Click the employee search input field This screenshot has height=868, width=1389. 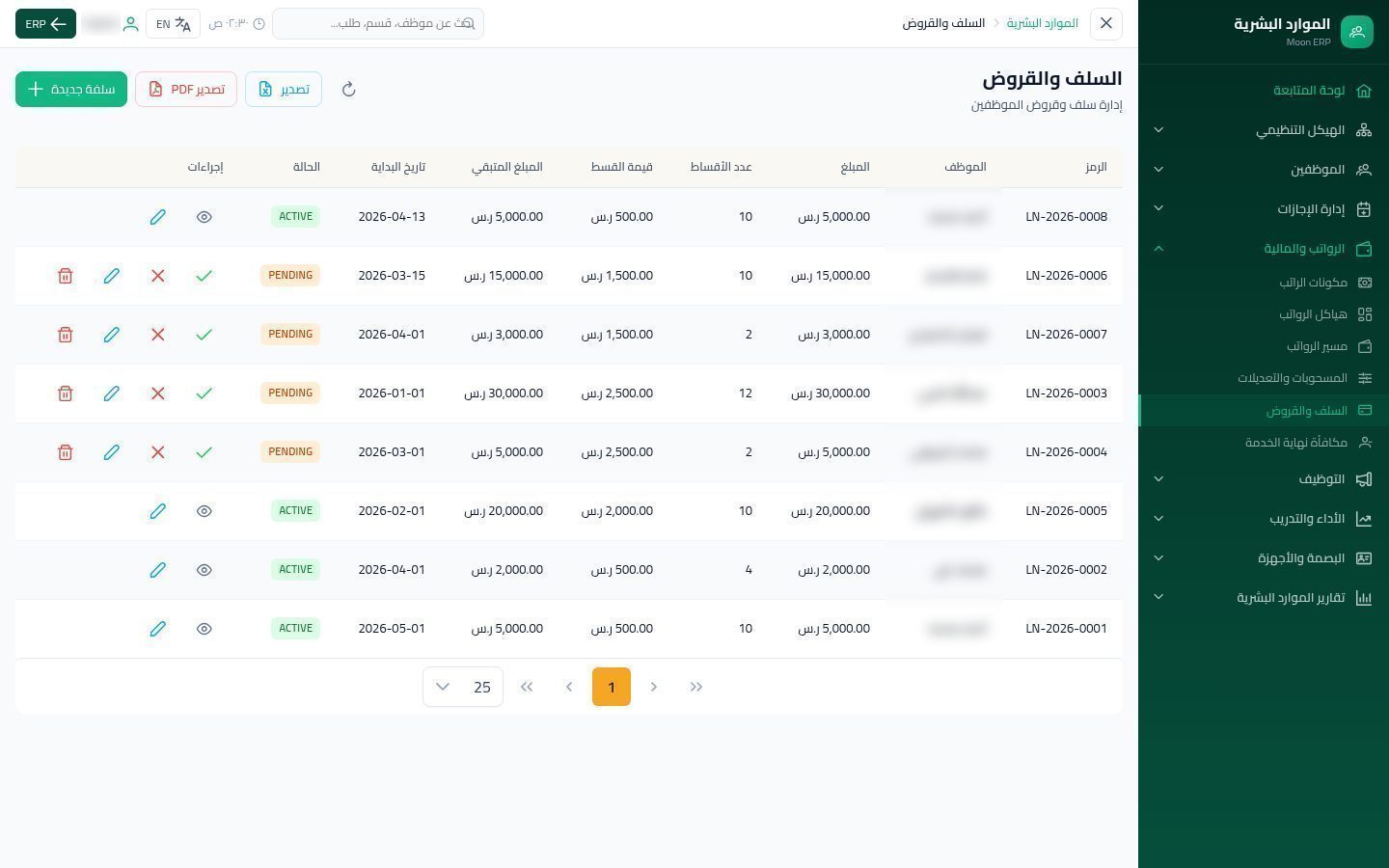coord(378,23)
